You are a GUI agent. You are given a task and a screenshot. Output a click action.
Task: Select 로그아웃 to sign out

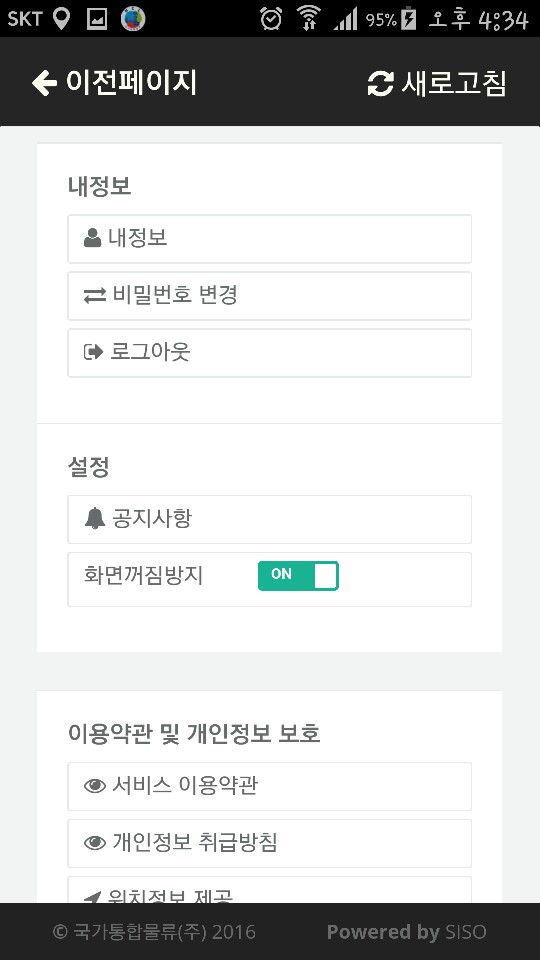(269, 353)
